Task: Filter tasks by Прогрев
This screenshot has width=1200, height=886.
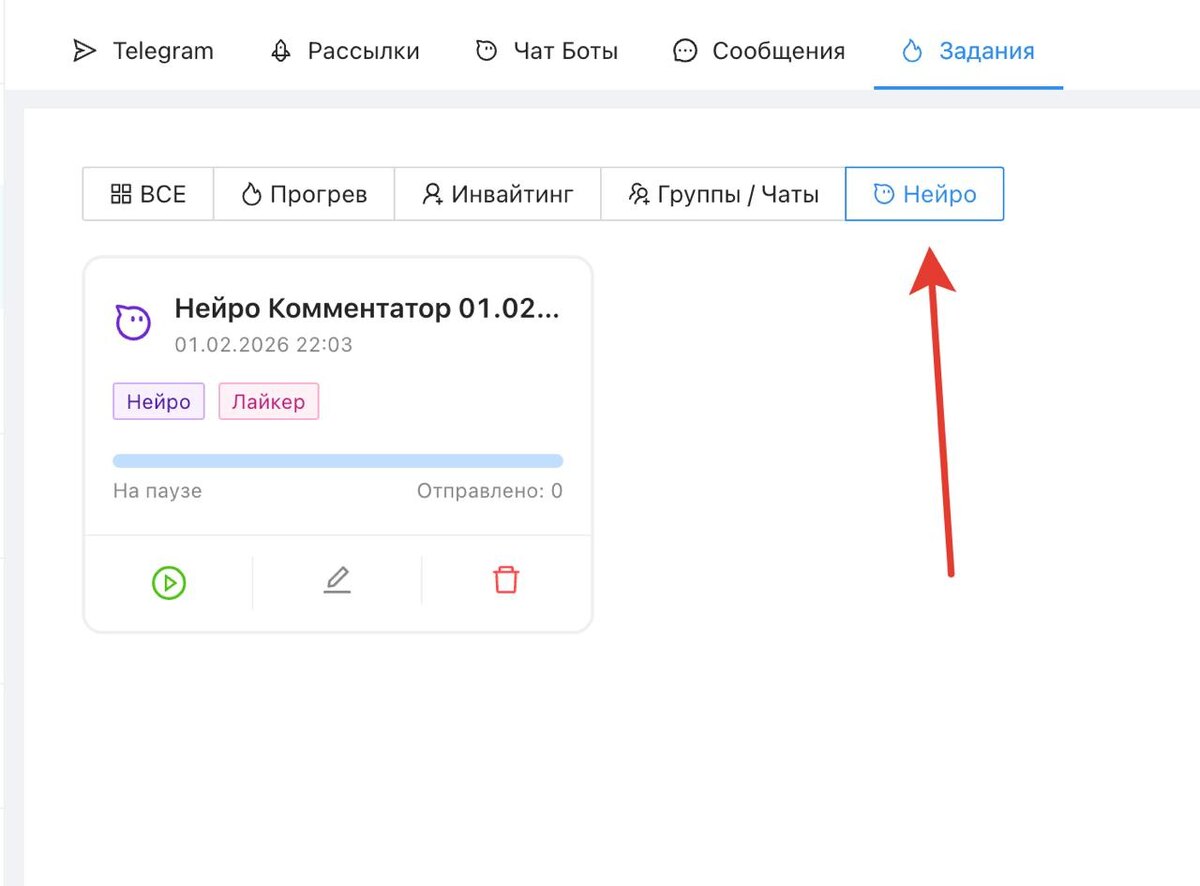Action: point(304,194)
